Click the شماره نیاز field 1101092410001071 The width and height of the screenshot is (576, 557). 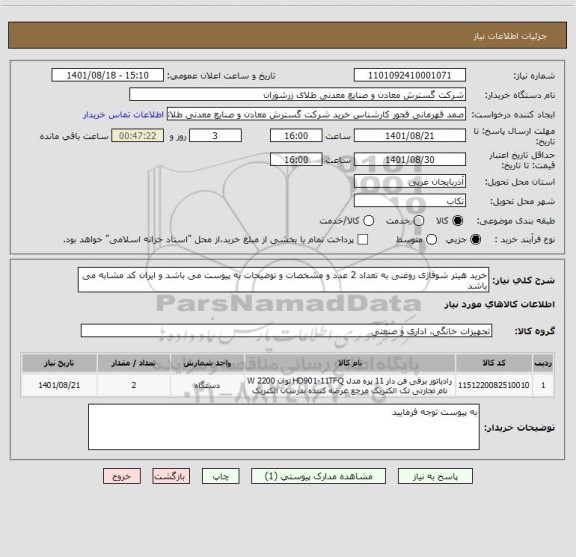pyautogui.click(x=410, y=75)
